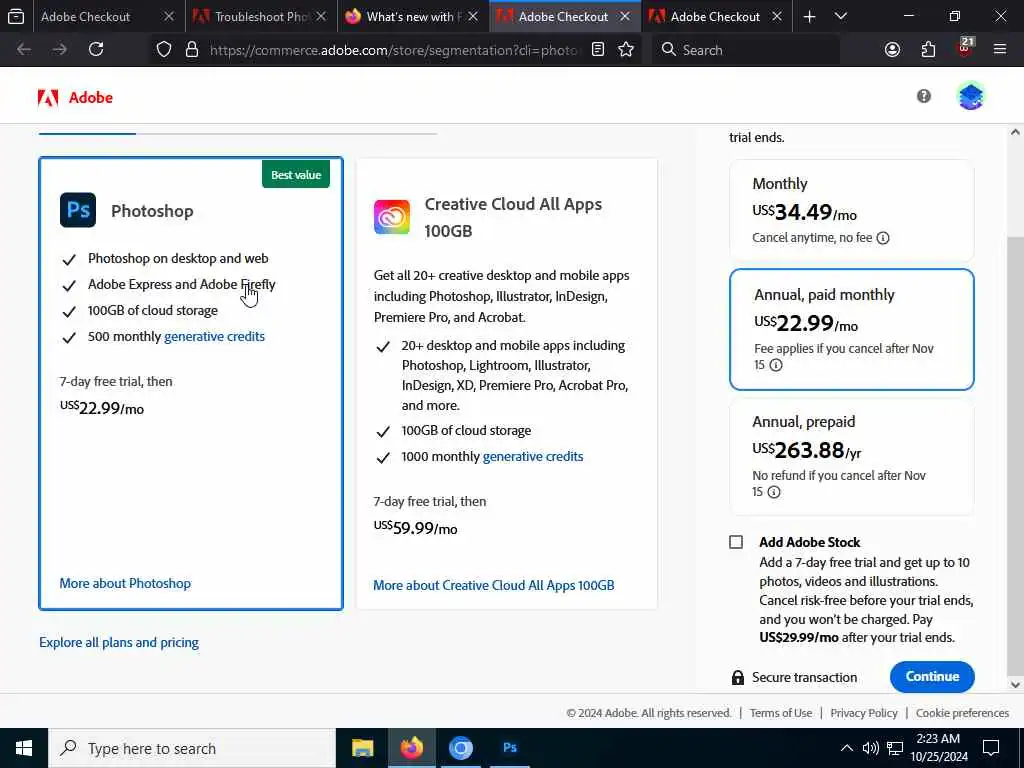
Task: Select the Annual, paid monthly plan option
Action: pyautogui.click(x=852, y=329)
